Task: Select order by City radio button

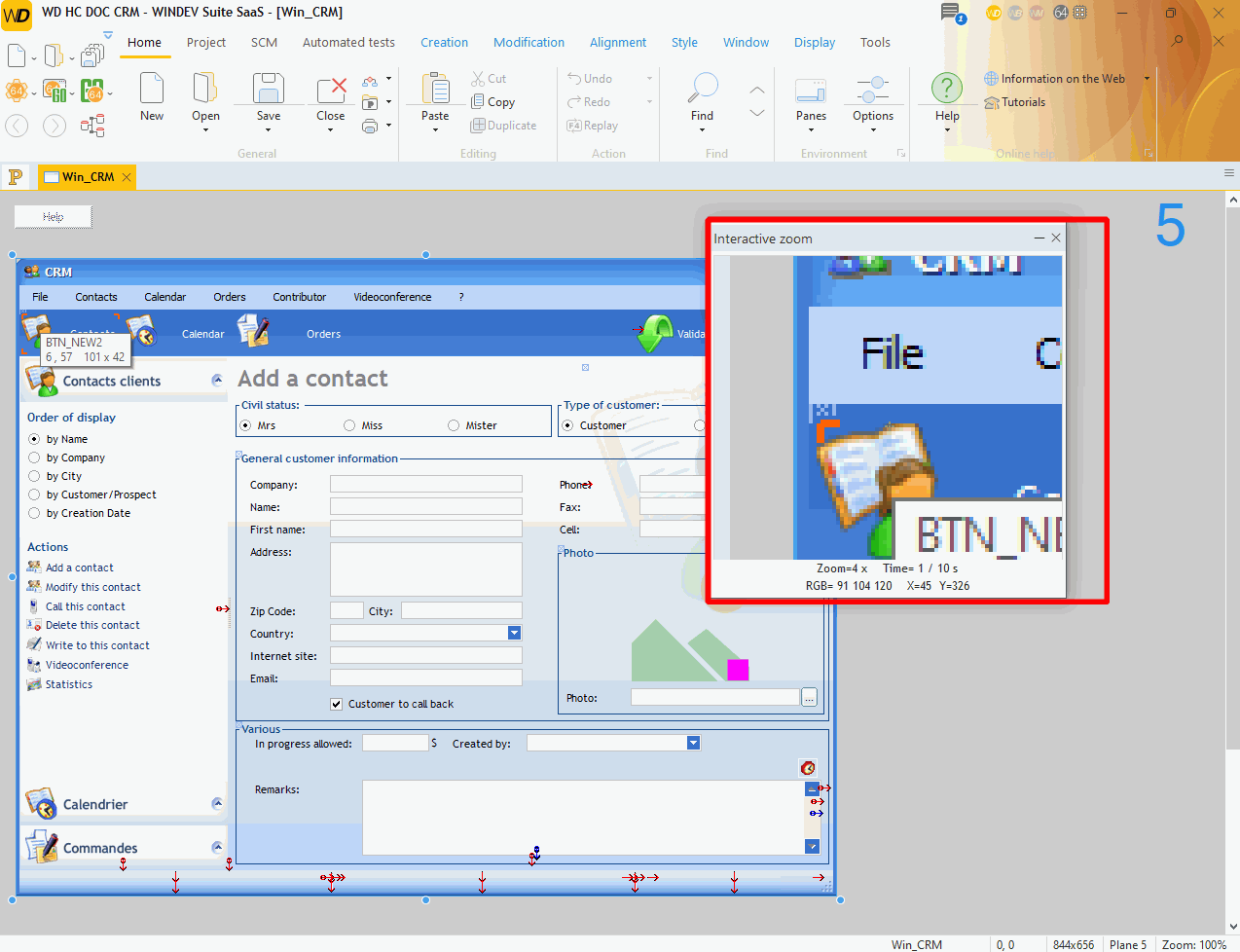Action: (x=34, y=476)
